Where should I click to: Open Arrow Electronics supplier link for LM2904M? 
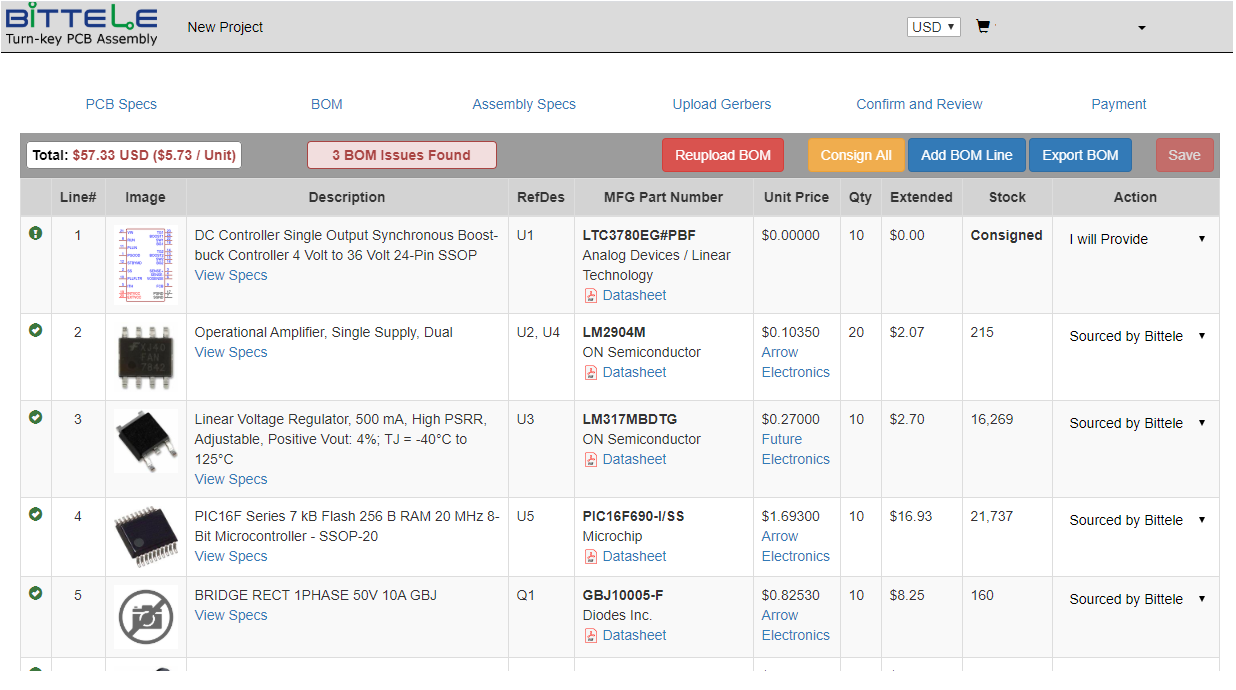click(796, 362)
